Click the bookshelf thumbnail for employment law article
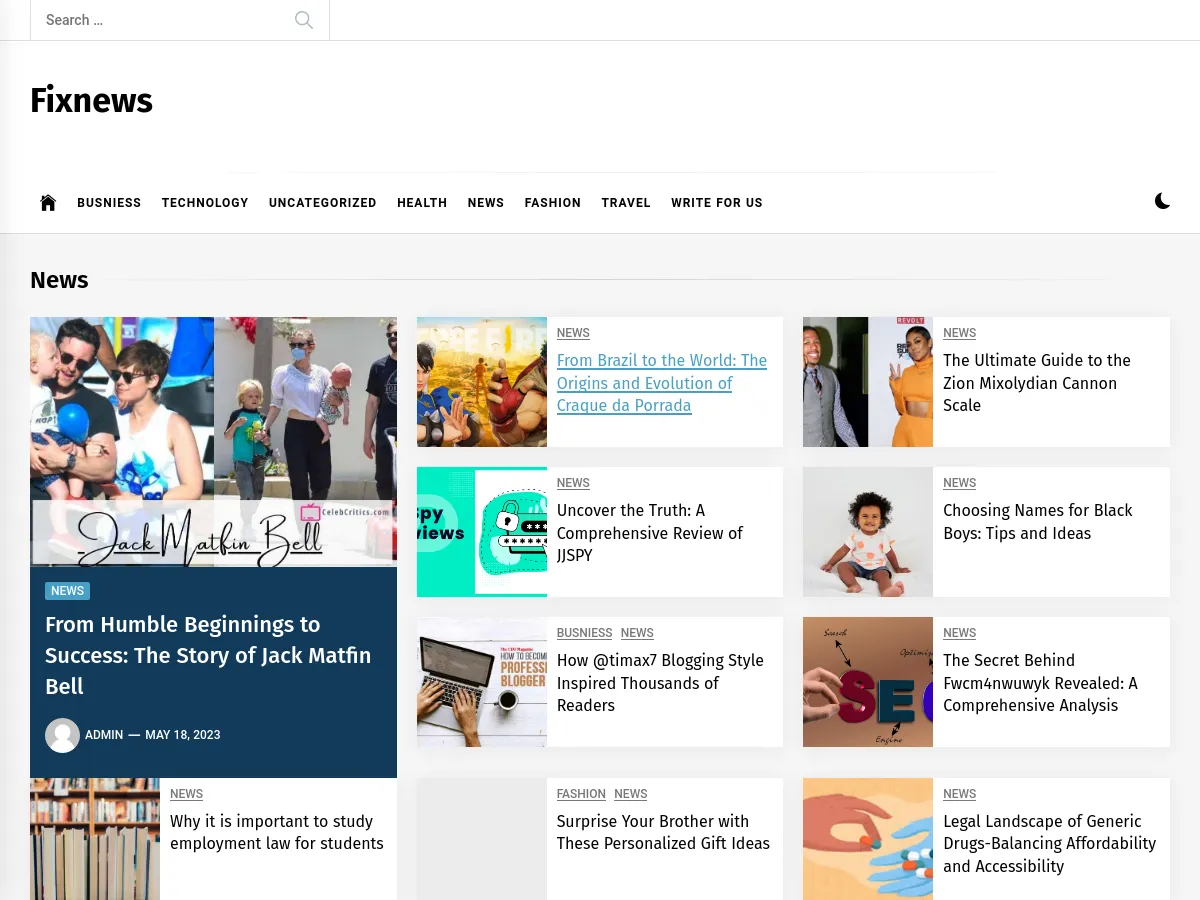 tap(95, 838)
